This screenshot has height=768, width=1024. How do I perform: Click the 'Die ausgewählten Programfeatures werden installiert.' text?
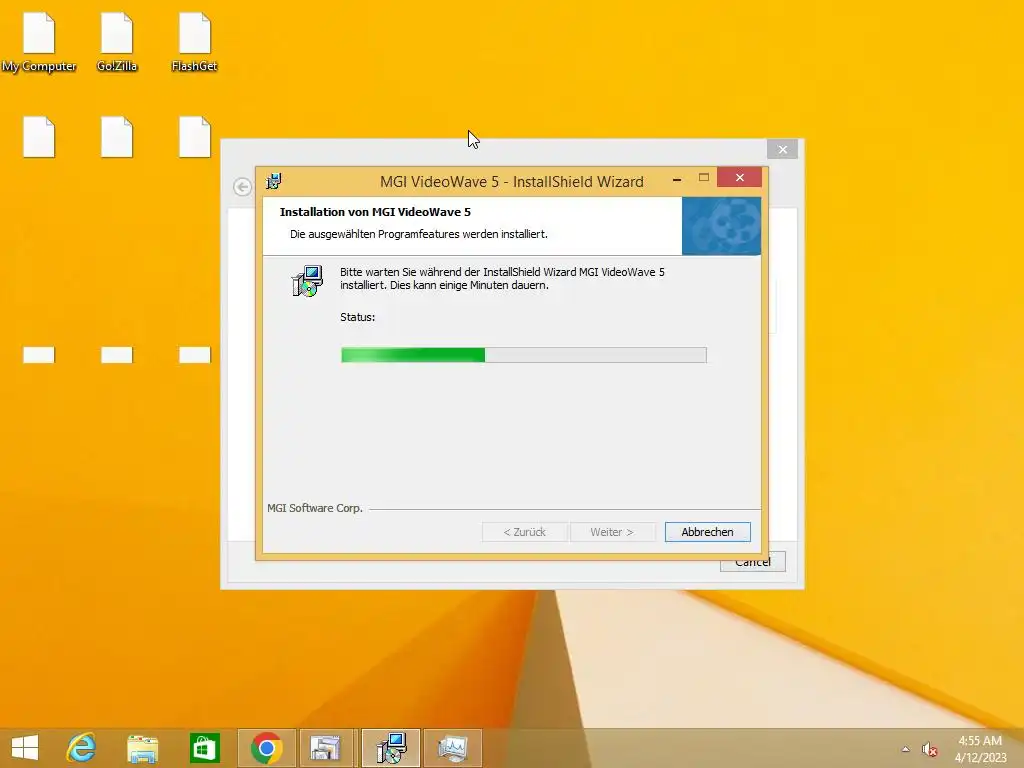pyautogui.click(x=419, y=234)
